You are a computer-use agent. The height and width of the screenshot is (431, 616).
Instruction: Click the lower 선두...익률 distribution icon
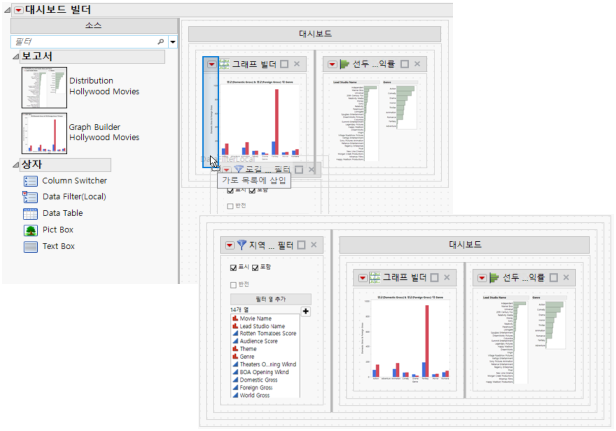click(x=494, y=278)
